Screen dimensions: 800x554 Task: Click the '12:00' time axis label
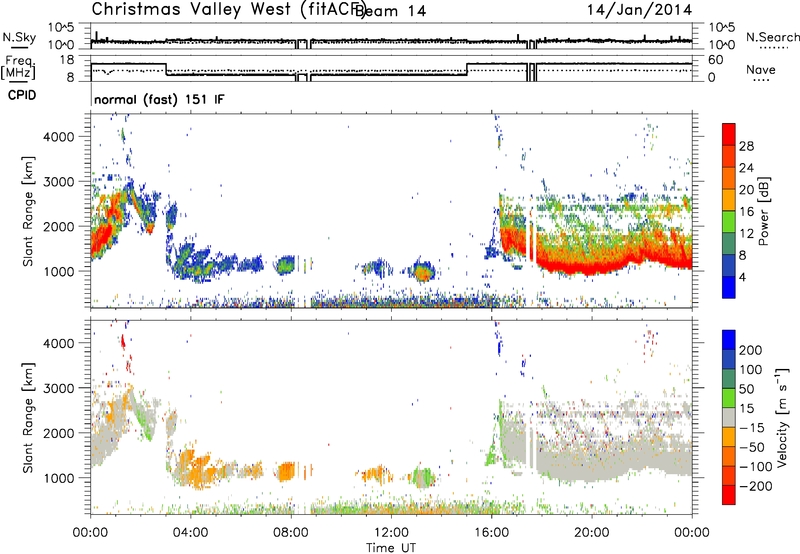point(391,533)
